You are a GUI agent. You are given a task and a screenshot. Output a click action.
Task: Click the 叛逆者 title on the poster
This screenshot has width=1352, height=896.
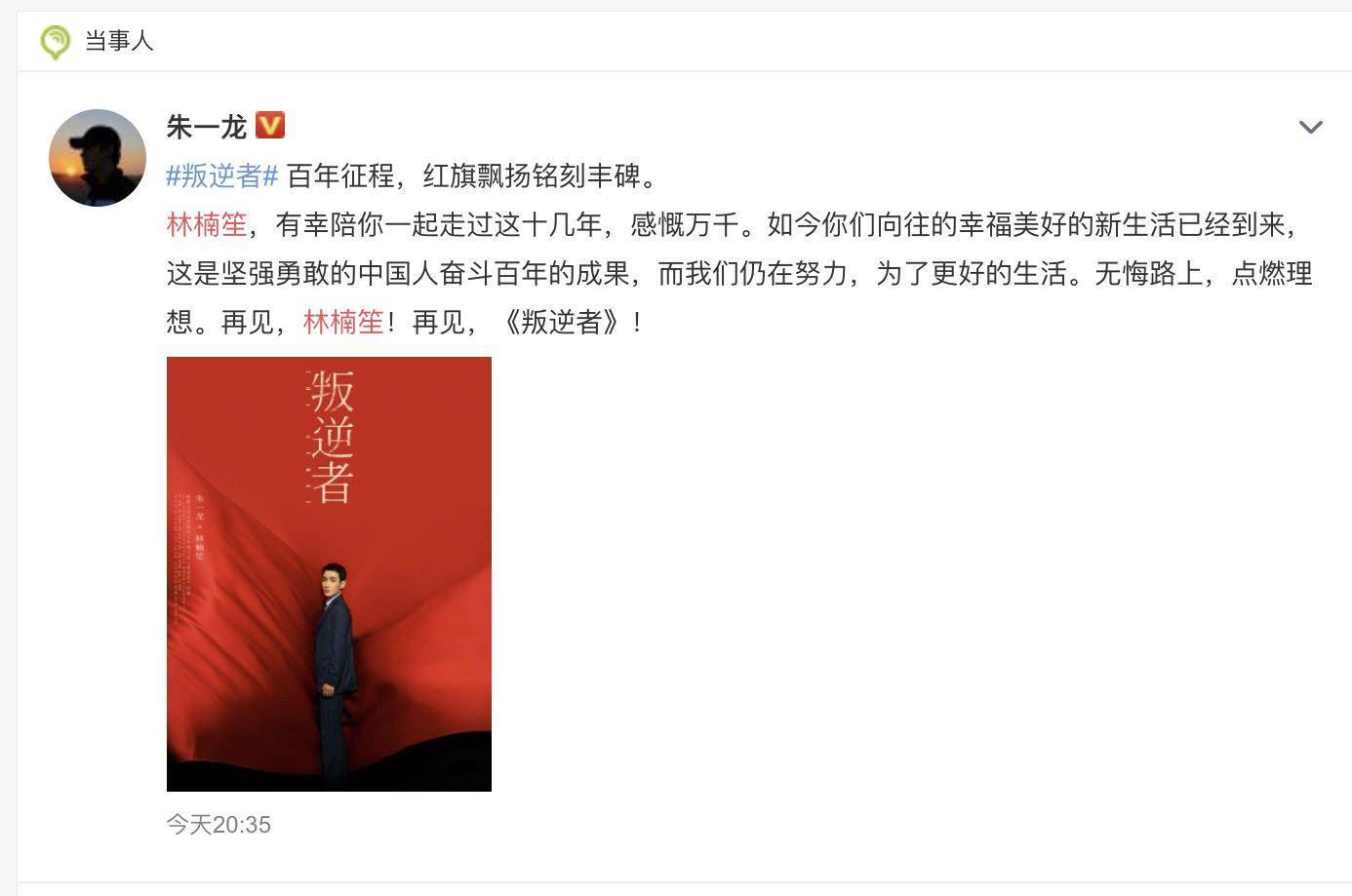pos(331,438)
